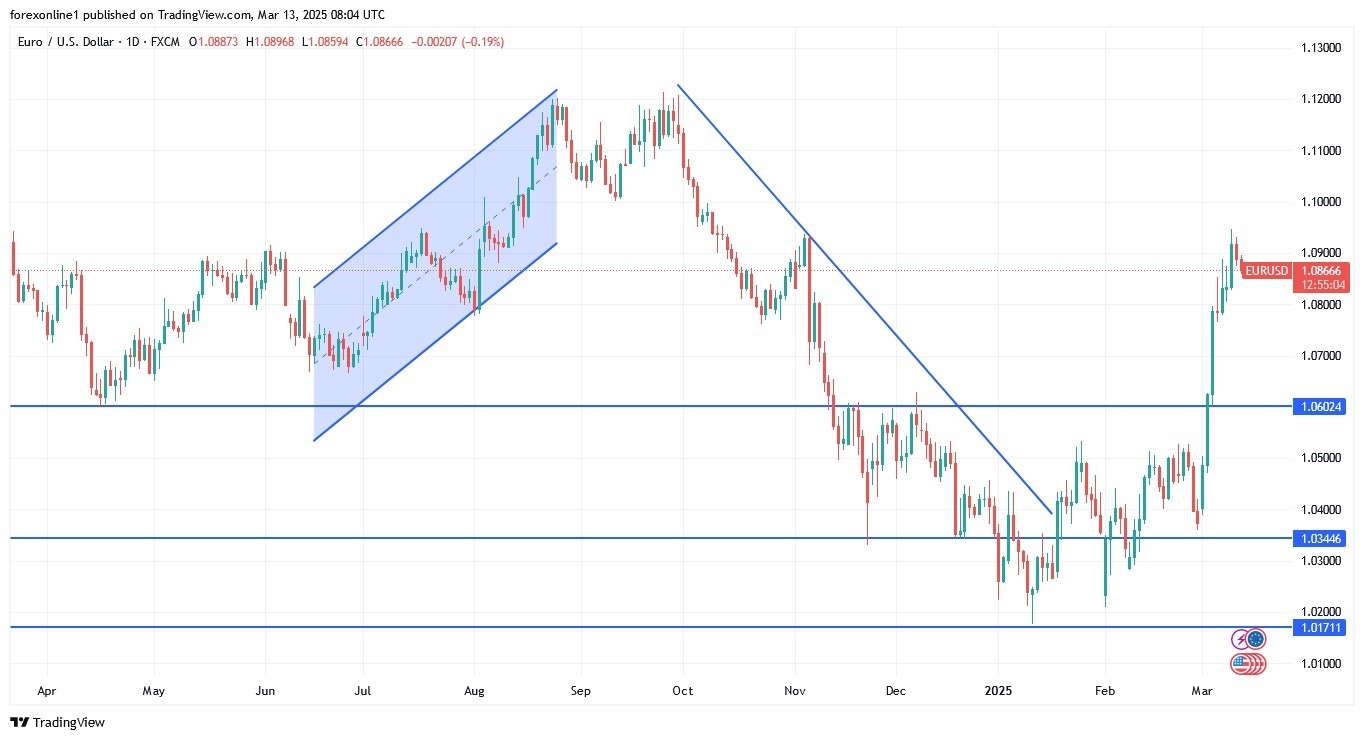Click the 1.13000 level on price scale

(1320, 48)
